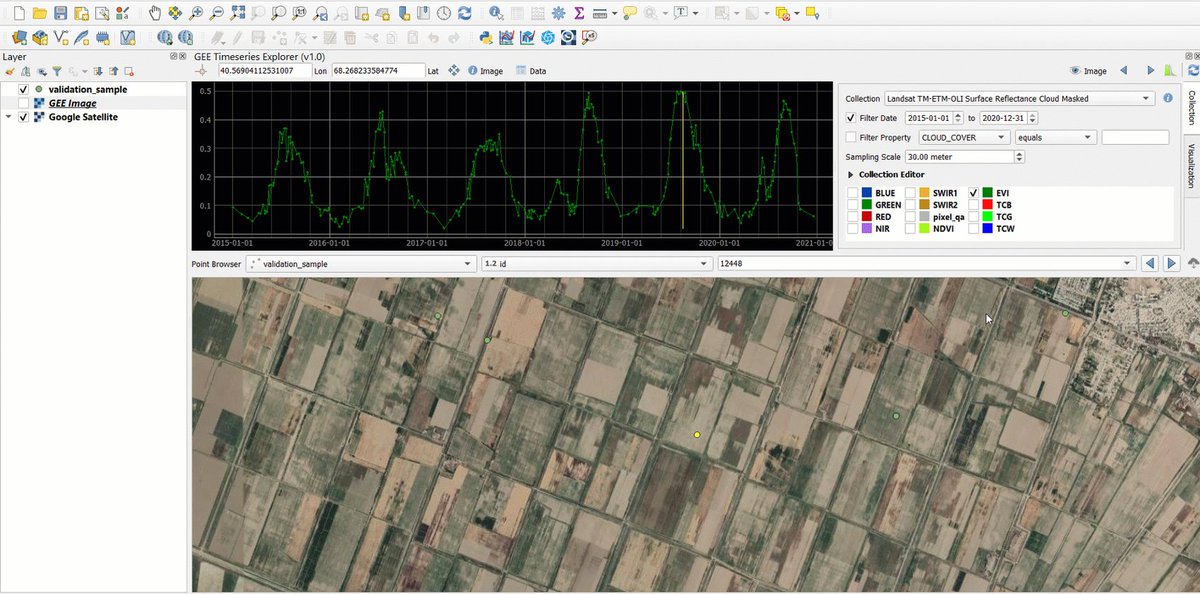Click the New GeoPackage Layer icon
The image size is (1200, 594).
tap(40, 37)
